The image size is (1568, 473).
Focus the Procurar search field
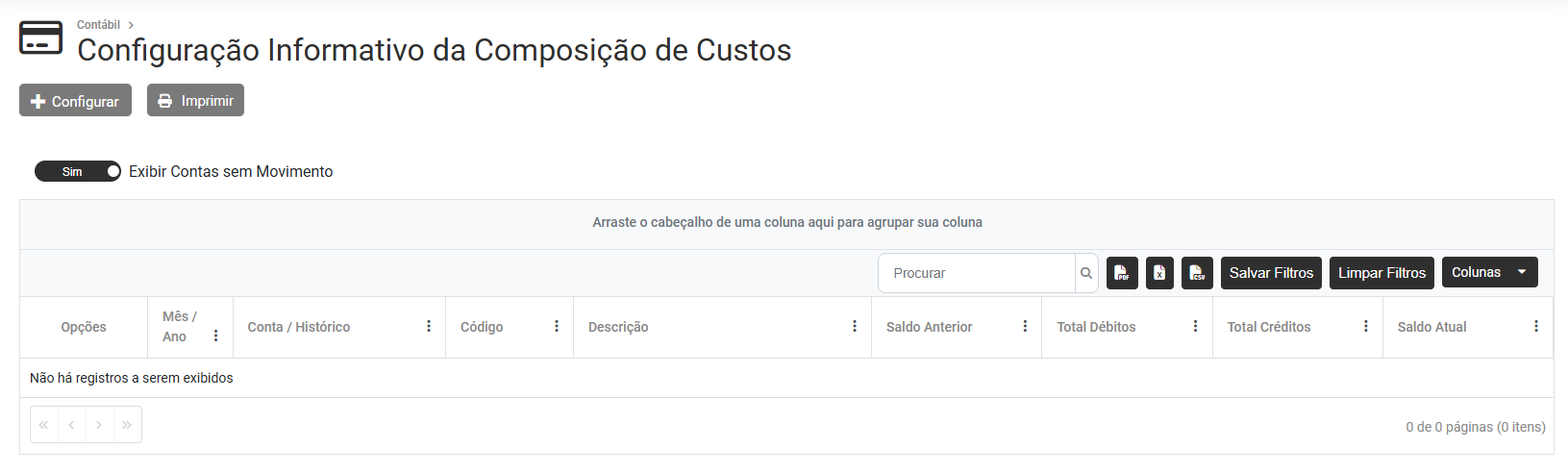[x=976, y=273]
